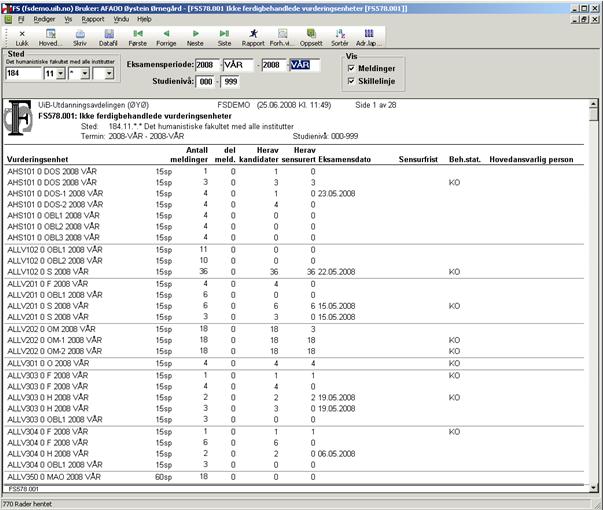Click the Studienivå field showing 000
603x510 pixels.
[206, 82]
